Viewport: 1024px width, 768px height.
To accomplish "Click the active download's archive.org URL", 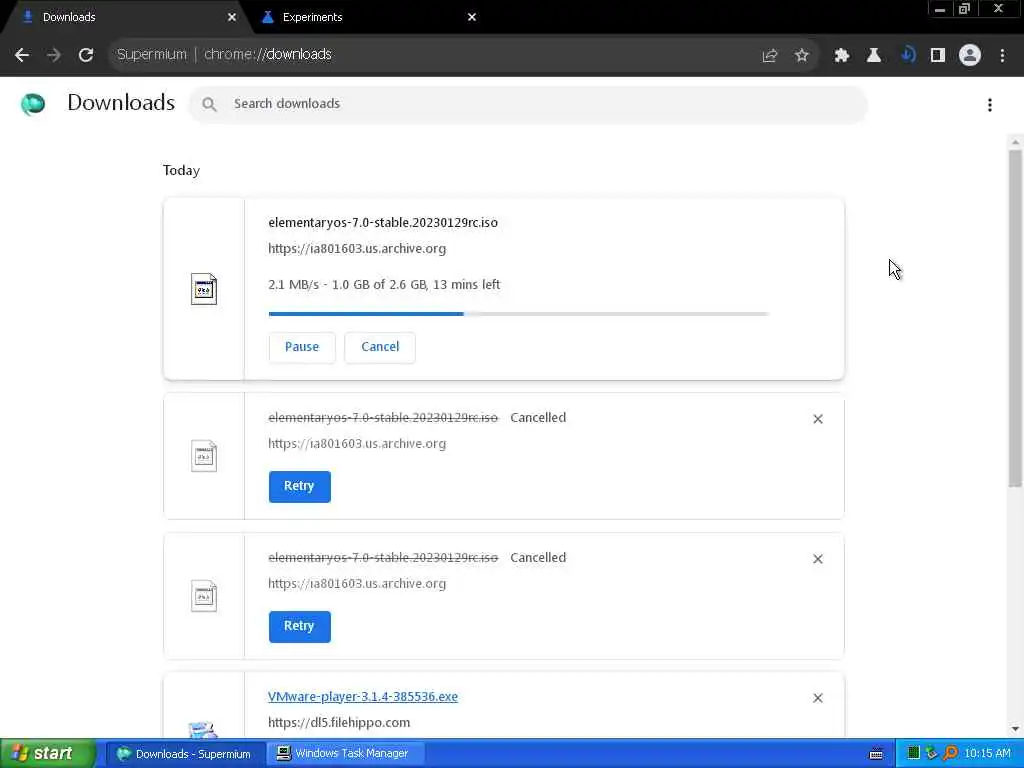I will point(357,249).
